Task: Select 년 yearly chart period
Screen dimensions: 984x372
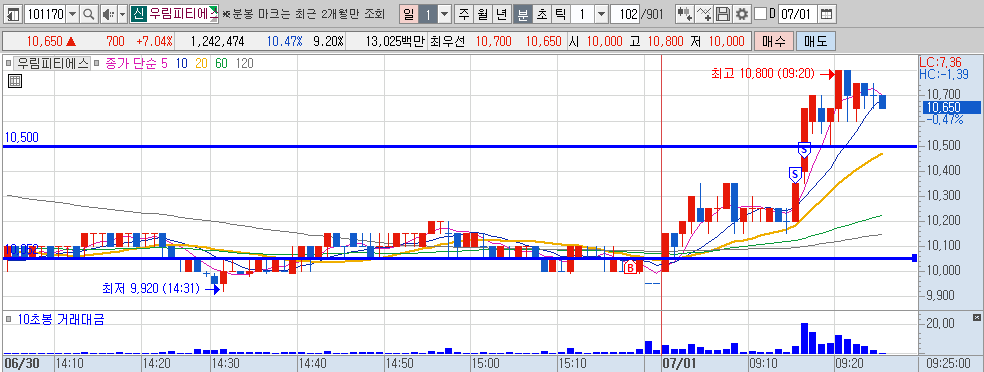Action: point(501,13)
